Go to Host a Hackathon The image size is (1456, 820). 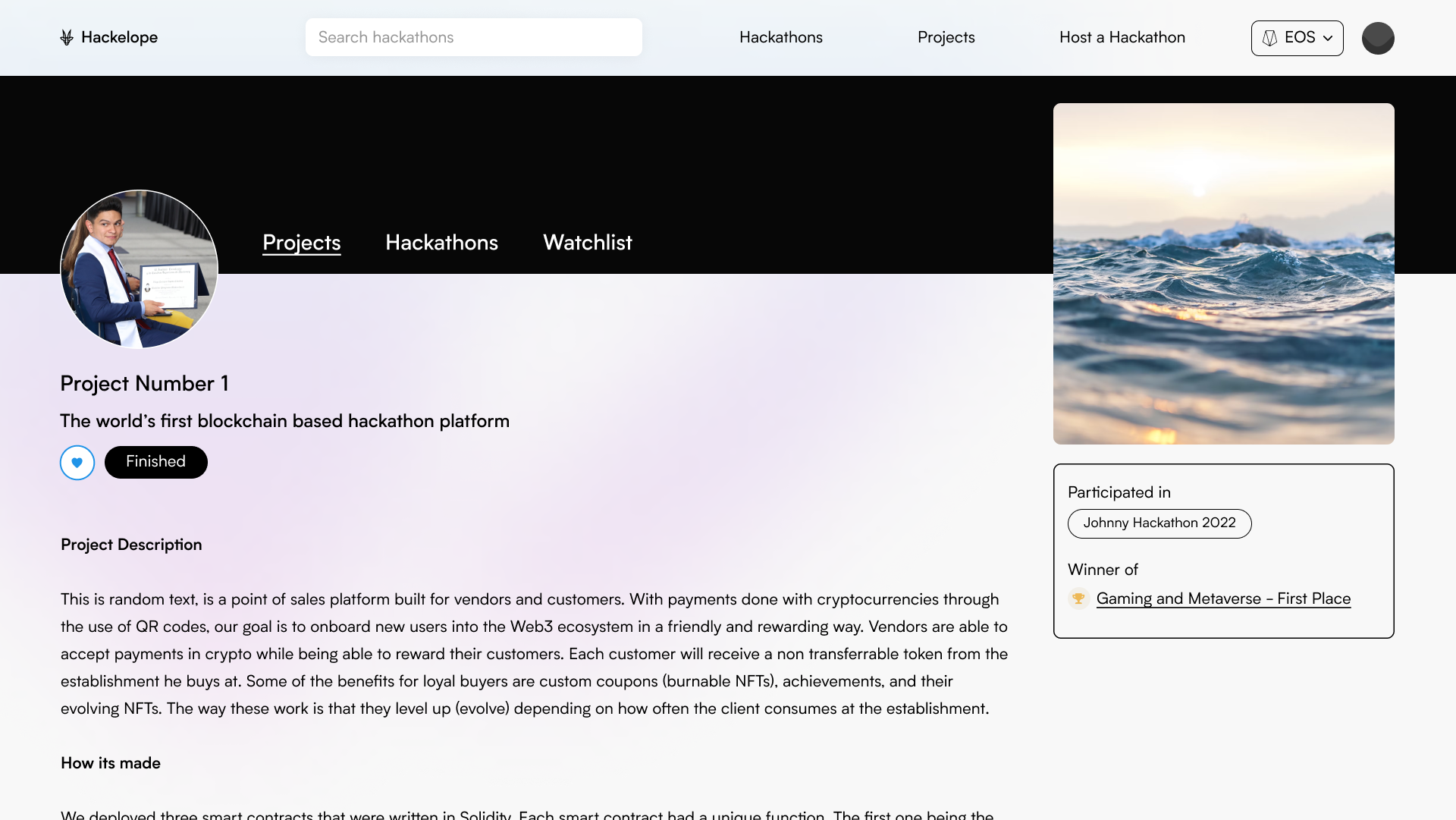click(x=1122, y=37)
